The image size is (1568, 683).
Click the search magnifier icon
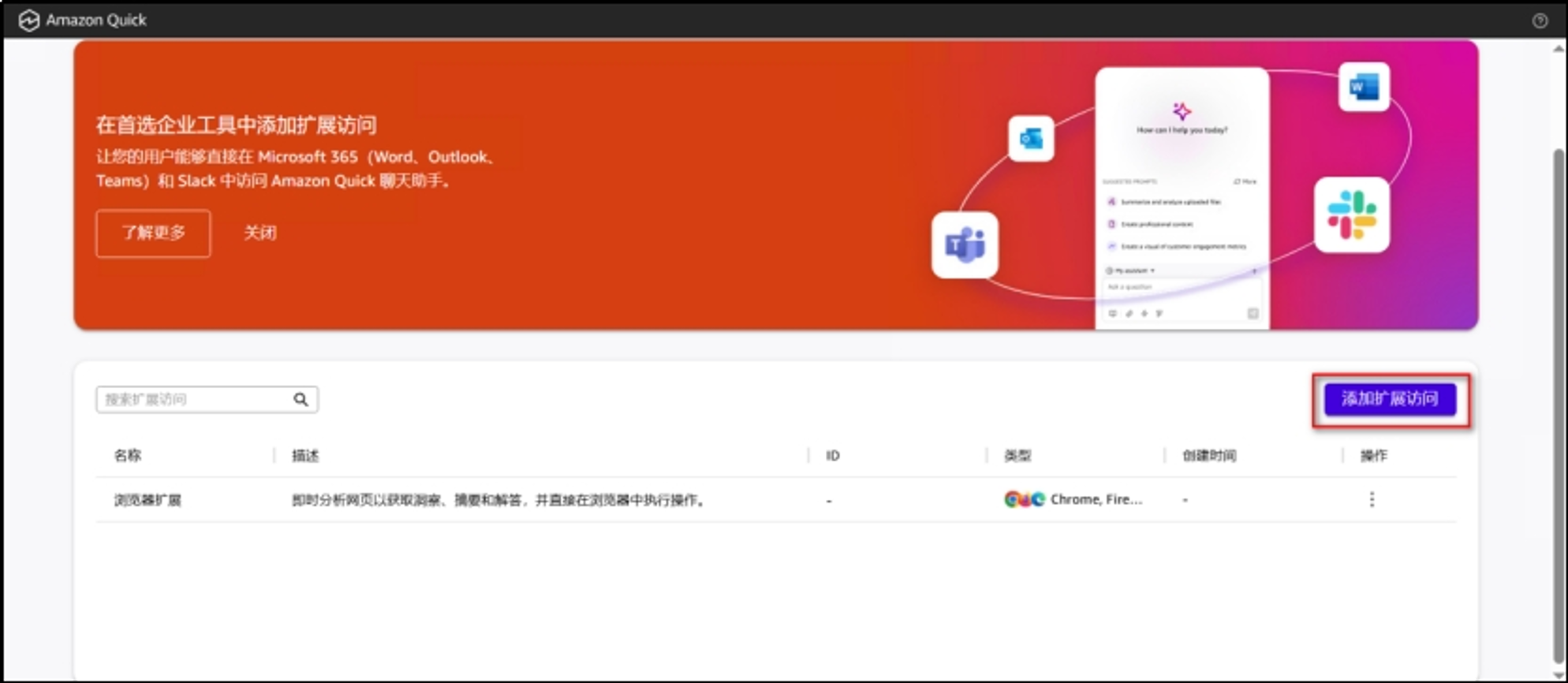[x=301, y=399]
